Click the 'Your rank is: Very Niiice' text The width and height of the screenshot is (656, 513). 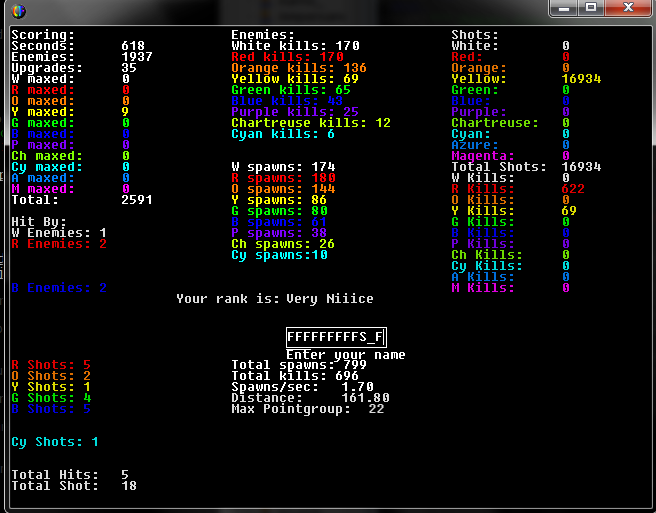(275, 299)
